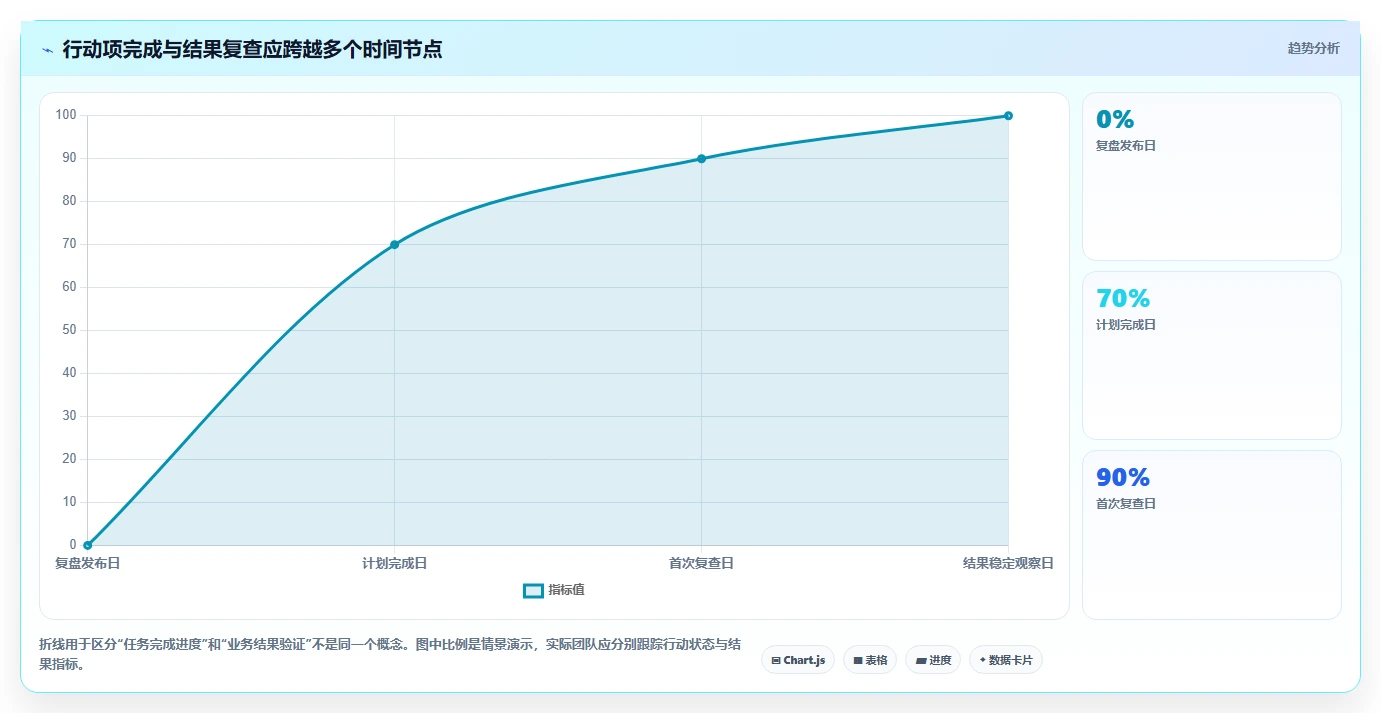Click the y-axis tick label 20

pos(69,459)
